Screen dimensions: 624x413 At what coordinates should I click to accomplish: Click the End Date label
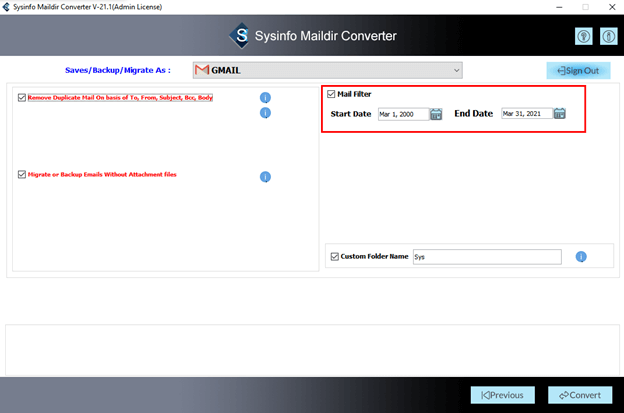(474, 114)
